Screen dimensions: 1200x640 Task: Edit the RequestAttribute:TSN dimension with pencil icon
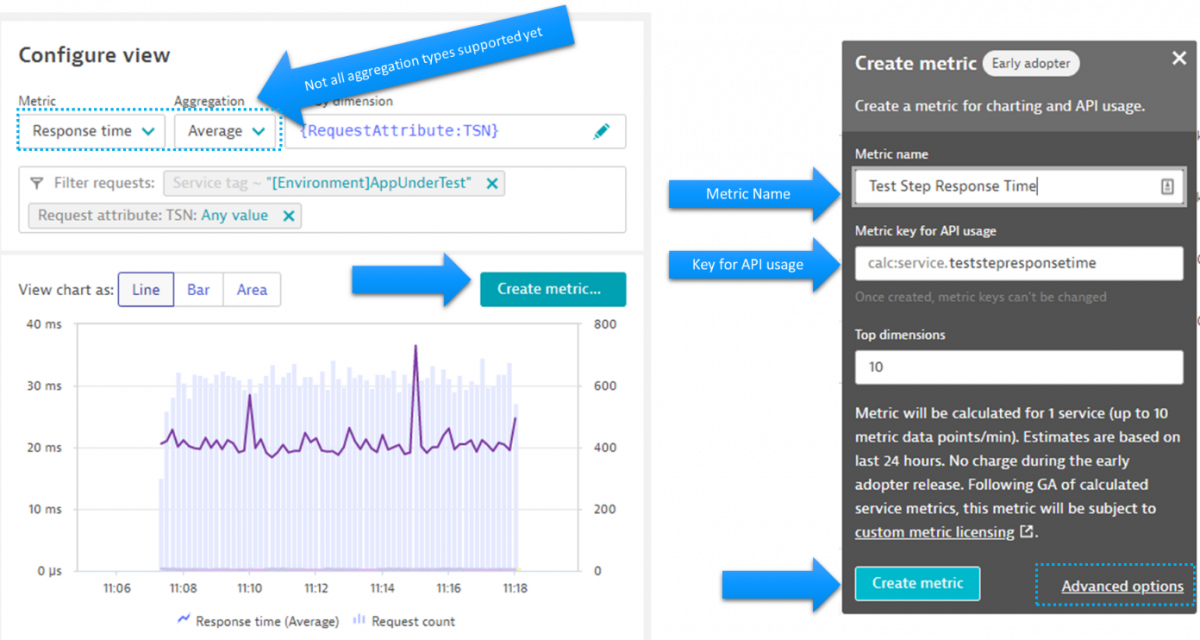point(601,131)
